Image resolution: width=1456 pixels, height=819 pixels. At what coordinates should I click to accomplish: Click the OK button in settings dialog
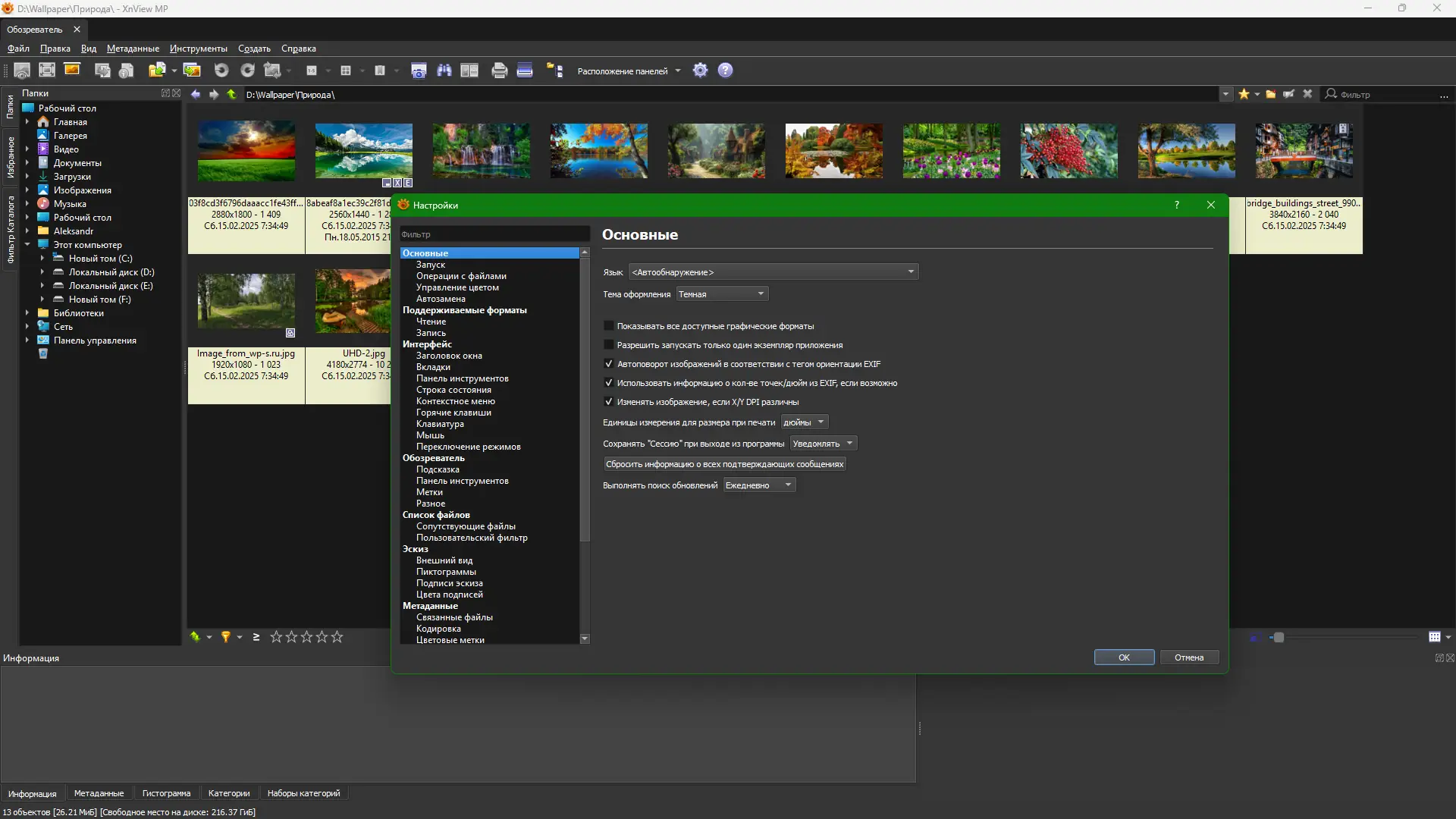[x=1124, y=657]
